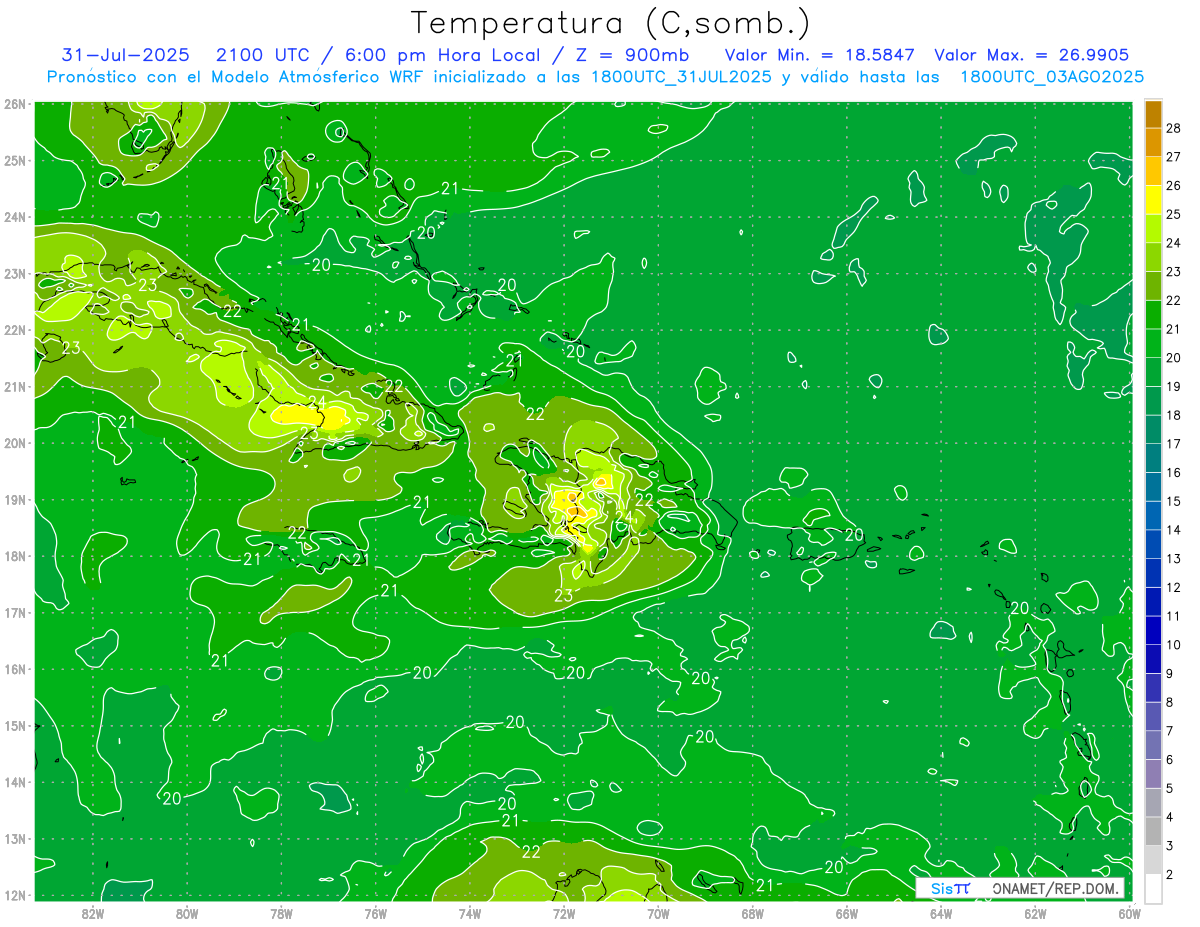Click the title 'Temperatura (C,somb.)'

click(x=611, y=24)
